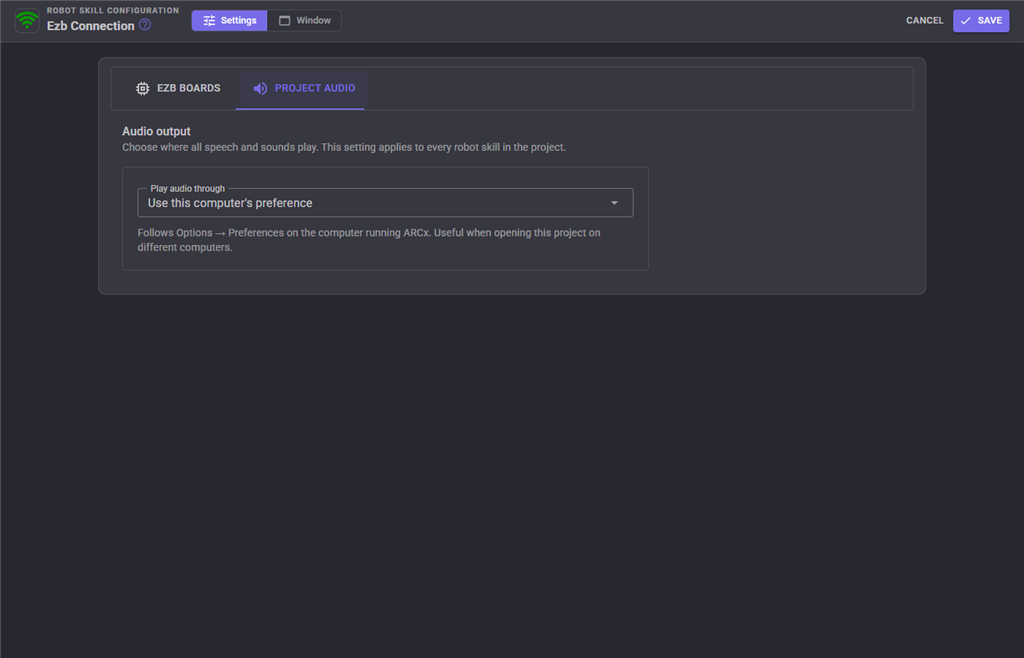Viewport: 1024px width, 658px height.
Task: Save the robot skill configuration
Action: click(981, 20)
